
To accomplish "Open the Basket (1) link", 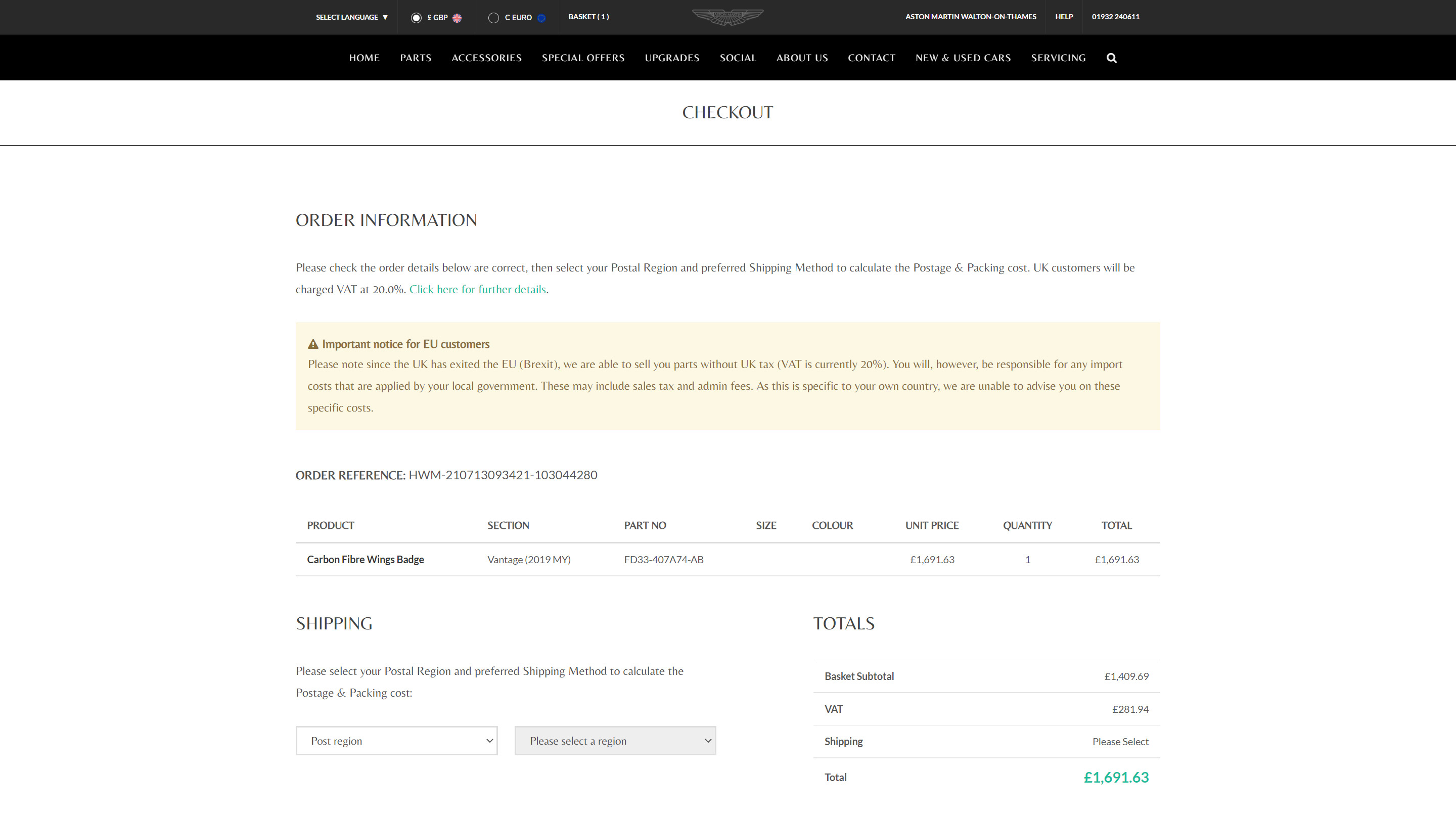I will [x=588, y=17].
